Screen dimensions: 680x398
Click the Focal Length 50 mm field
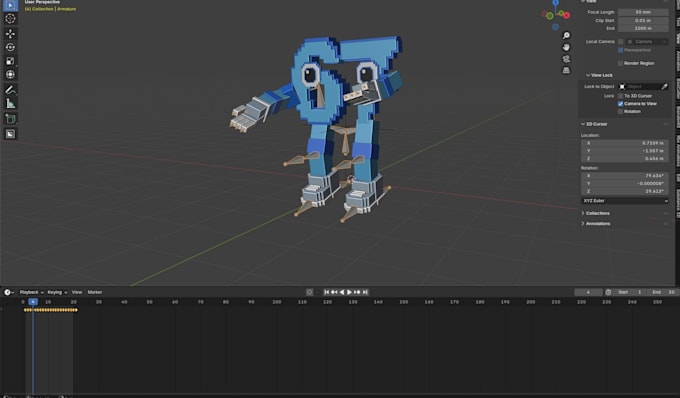(x=643, y=12)
